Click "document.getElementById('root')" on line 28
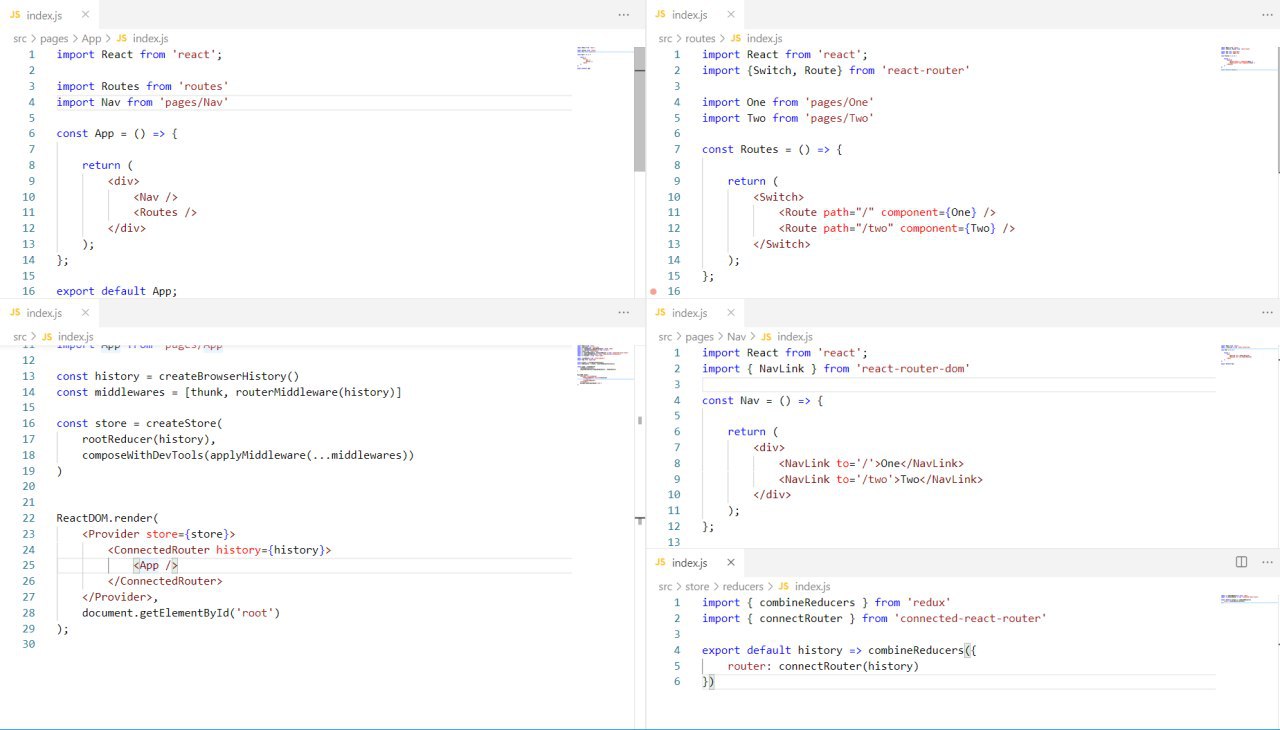1280x730 pixels. 181,613
